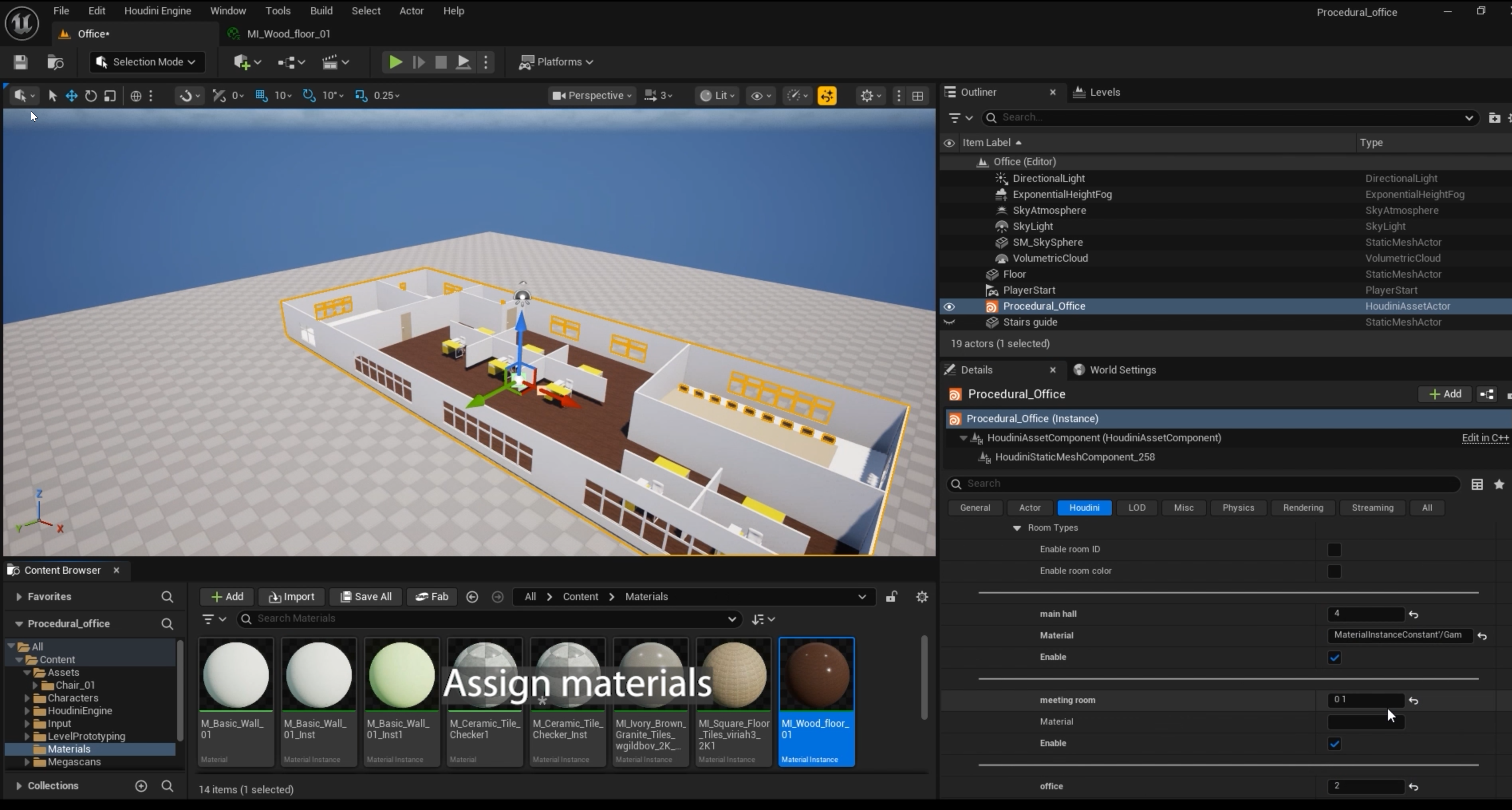1512x810 pixels.
Task: Toggle the orange realtime viewport icon
Action: pyautogui.click(x=827, y=96)
